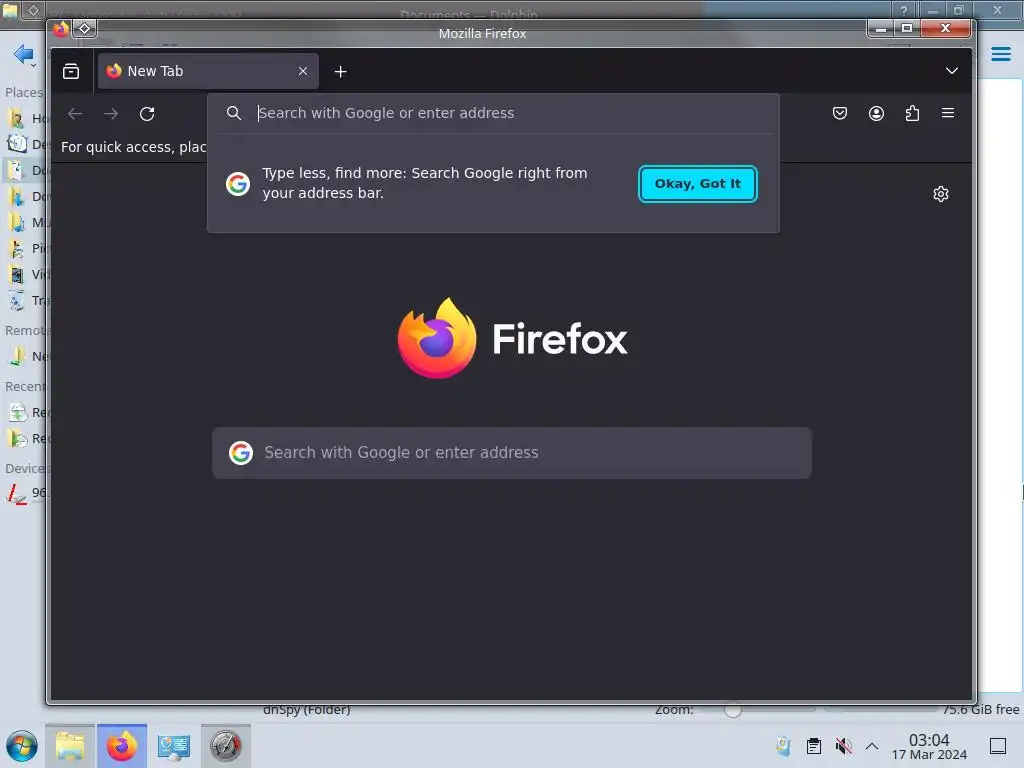Open the gauge monitor app in the taskbar
The image size is (1024, 768).
pos(225,746)
